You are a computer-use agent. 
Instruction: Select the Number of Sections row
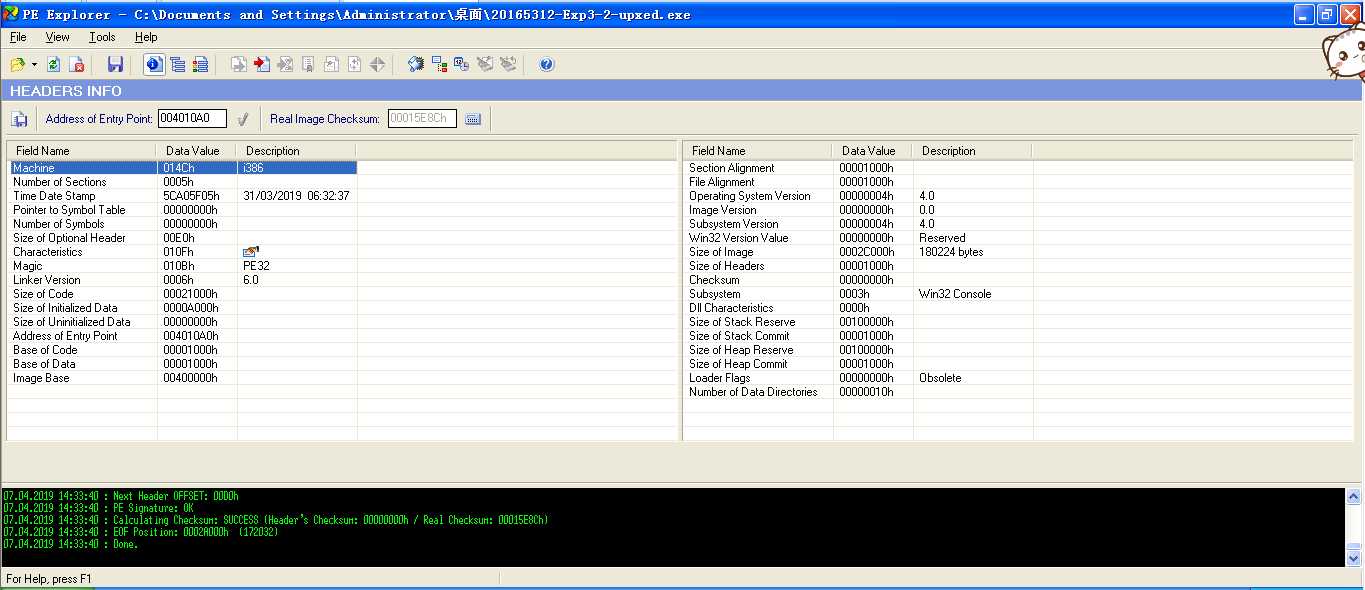tap(183, 182)
